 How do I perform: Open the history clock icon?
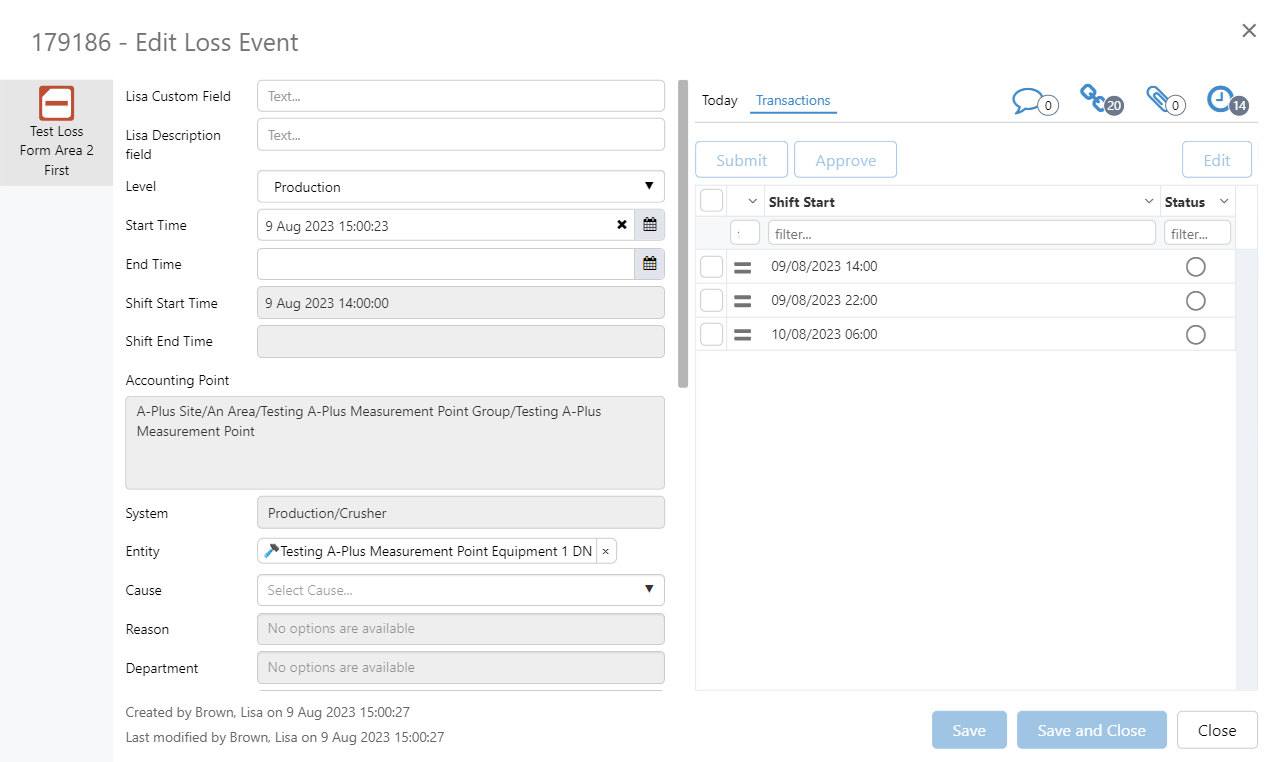click(1221, 99)
